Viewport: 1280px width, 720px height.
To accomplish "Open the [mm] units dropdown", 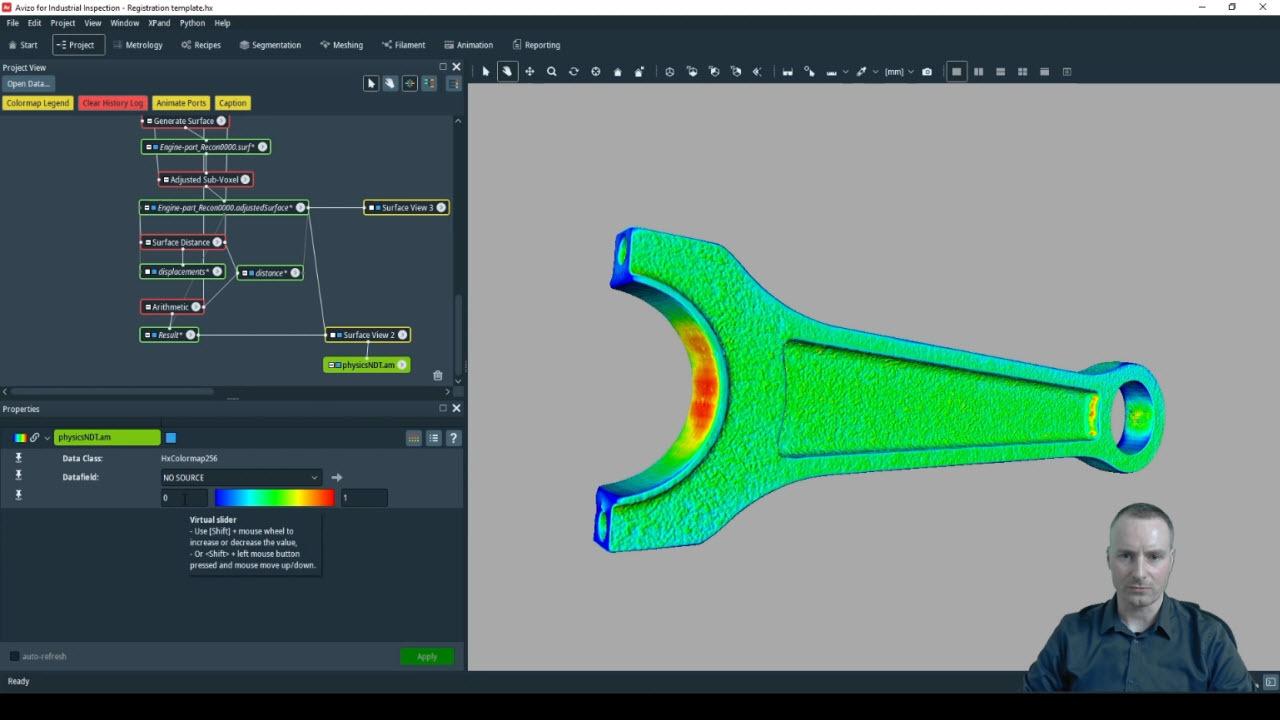I will [898, 72].
